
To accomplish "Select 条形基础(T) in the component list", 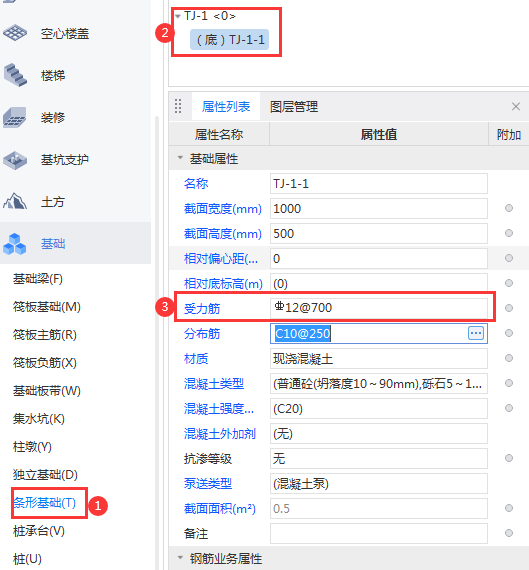I will pyautogui.click(x=45, y=503).
